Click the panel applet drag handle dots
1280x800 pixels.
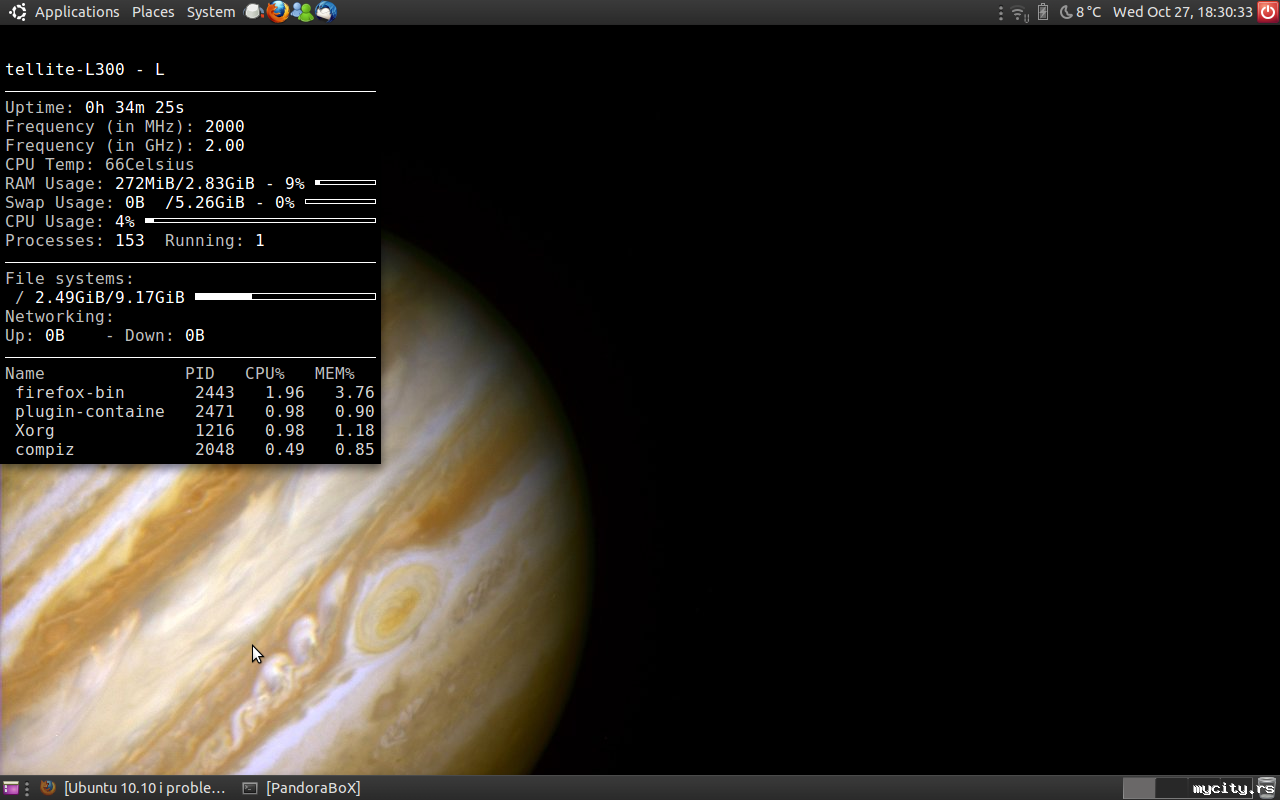[x=1001, y=13]
